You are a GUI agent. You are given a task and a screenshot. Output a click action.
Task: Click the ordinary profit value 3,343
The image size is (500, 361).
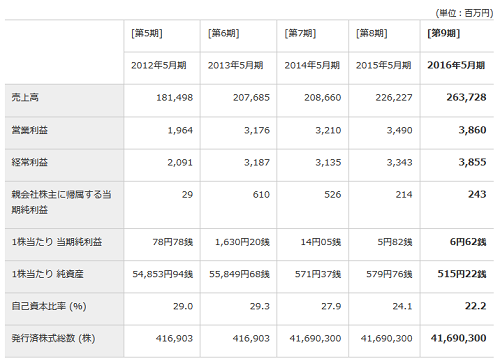pos(400,163)
